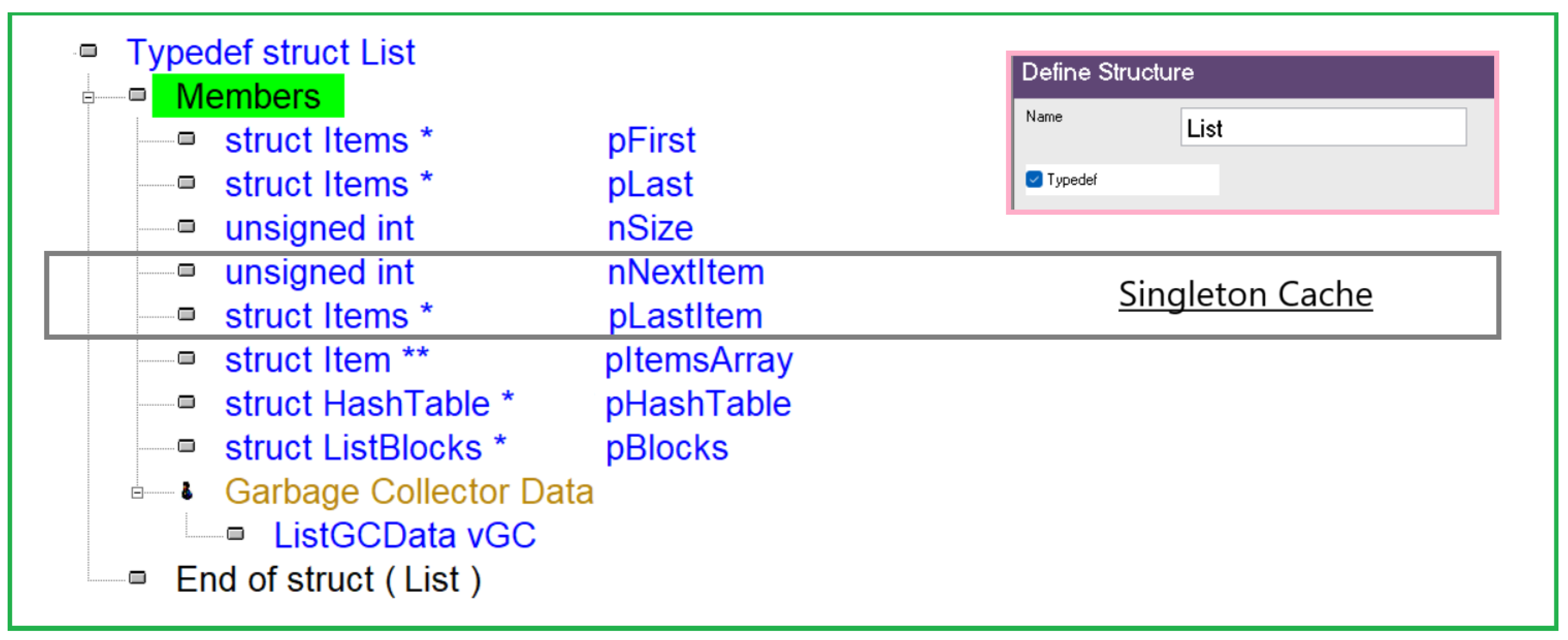Click the Garbage Collector Data label
The image size is (1568, 640).
tap(409, 491)
